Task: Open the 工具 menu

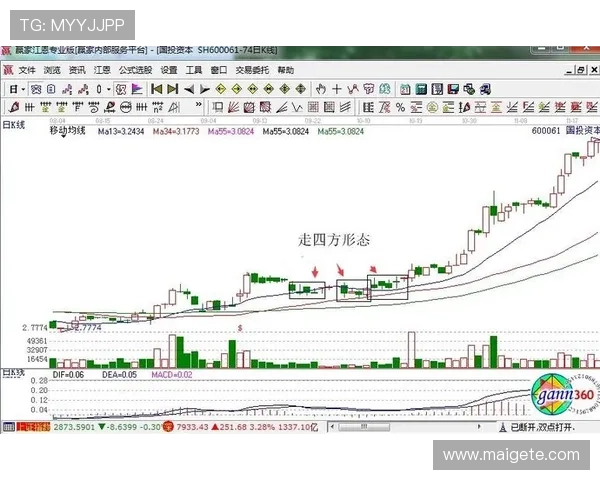Action: (194, 70)
